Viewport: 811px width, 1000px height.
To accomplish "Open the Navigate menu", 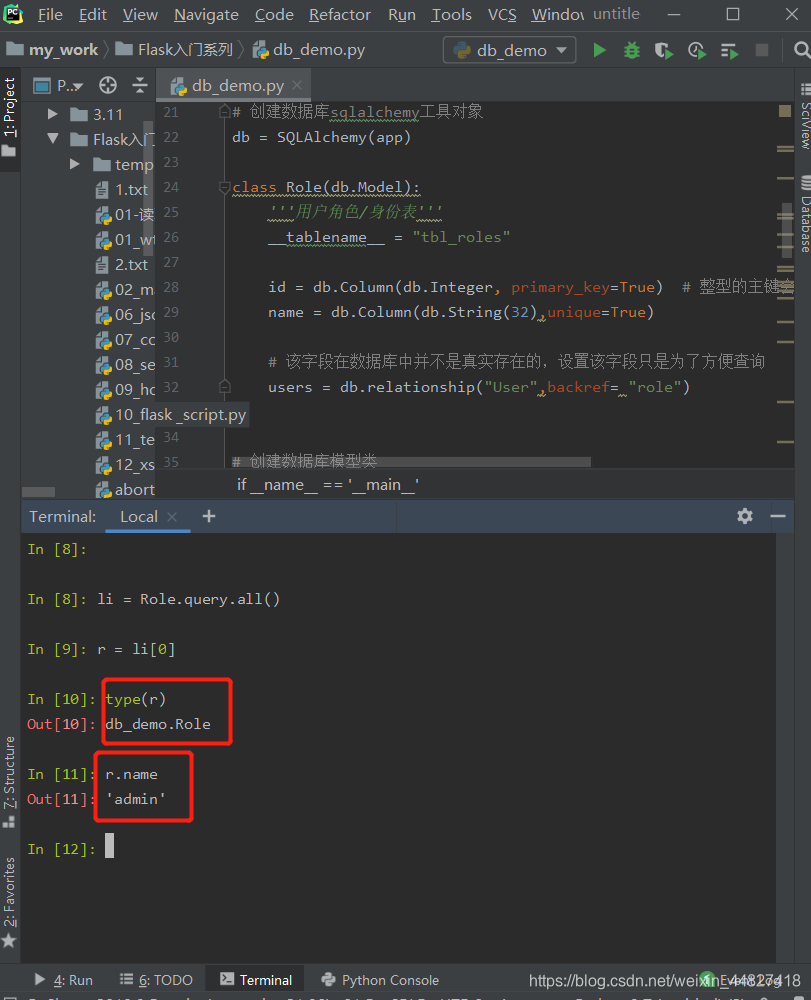I will tap(206, 14).
